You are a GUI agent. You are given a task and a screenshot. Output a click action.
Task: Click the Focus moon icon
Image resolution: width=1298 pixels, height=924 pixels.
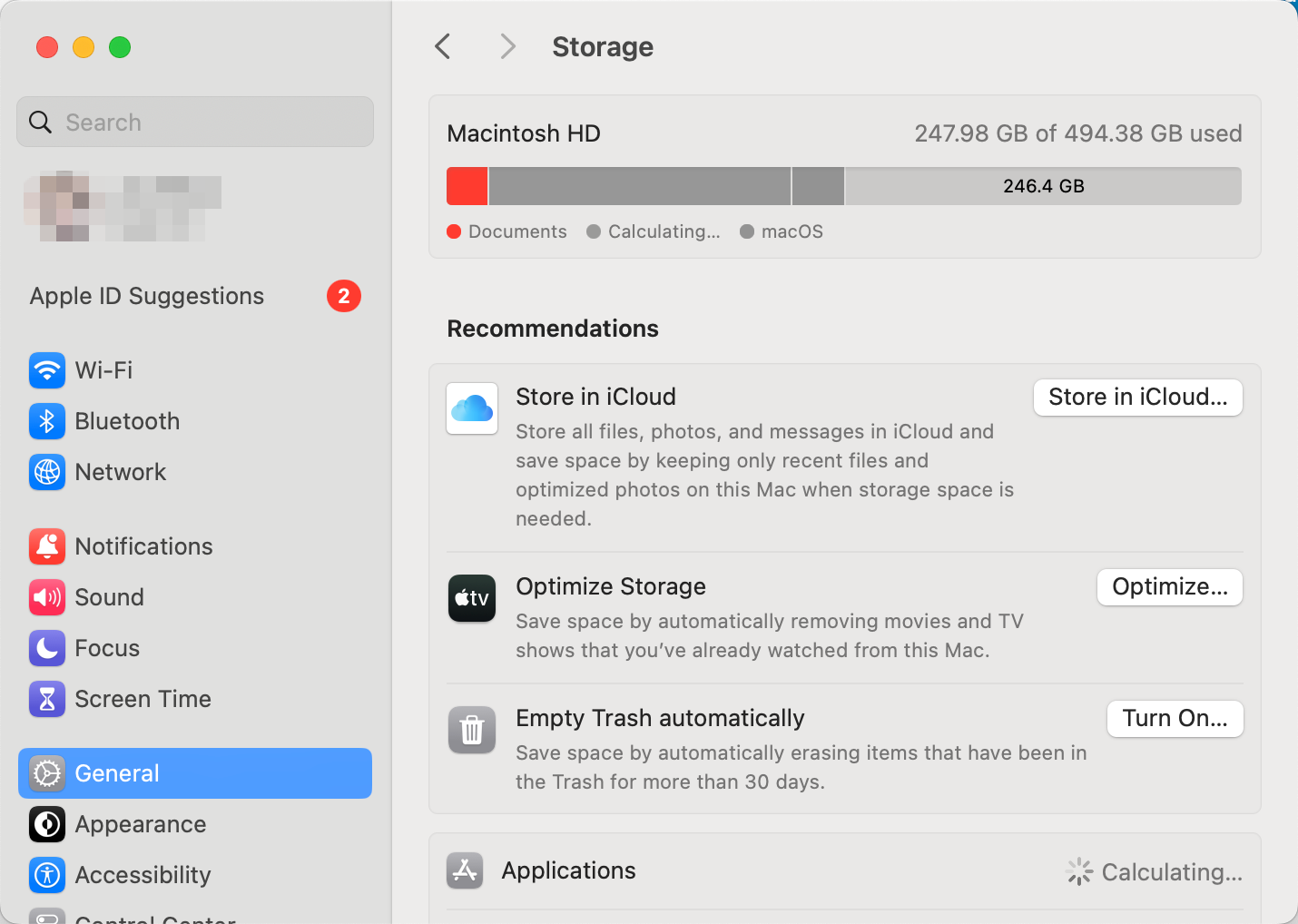tap(47, 648)
